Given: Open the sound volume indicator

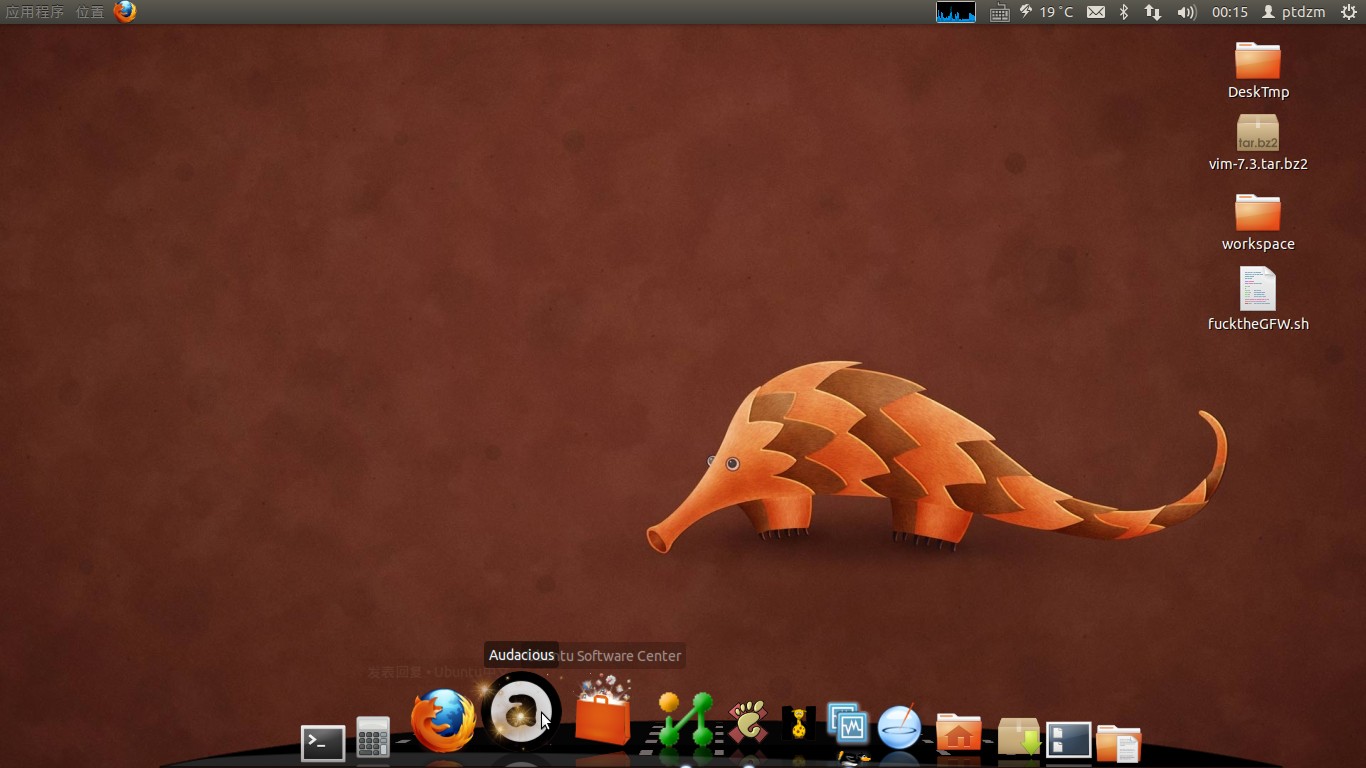Looking at the screenshot, I should point(1187,12).
